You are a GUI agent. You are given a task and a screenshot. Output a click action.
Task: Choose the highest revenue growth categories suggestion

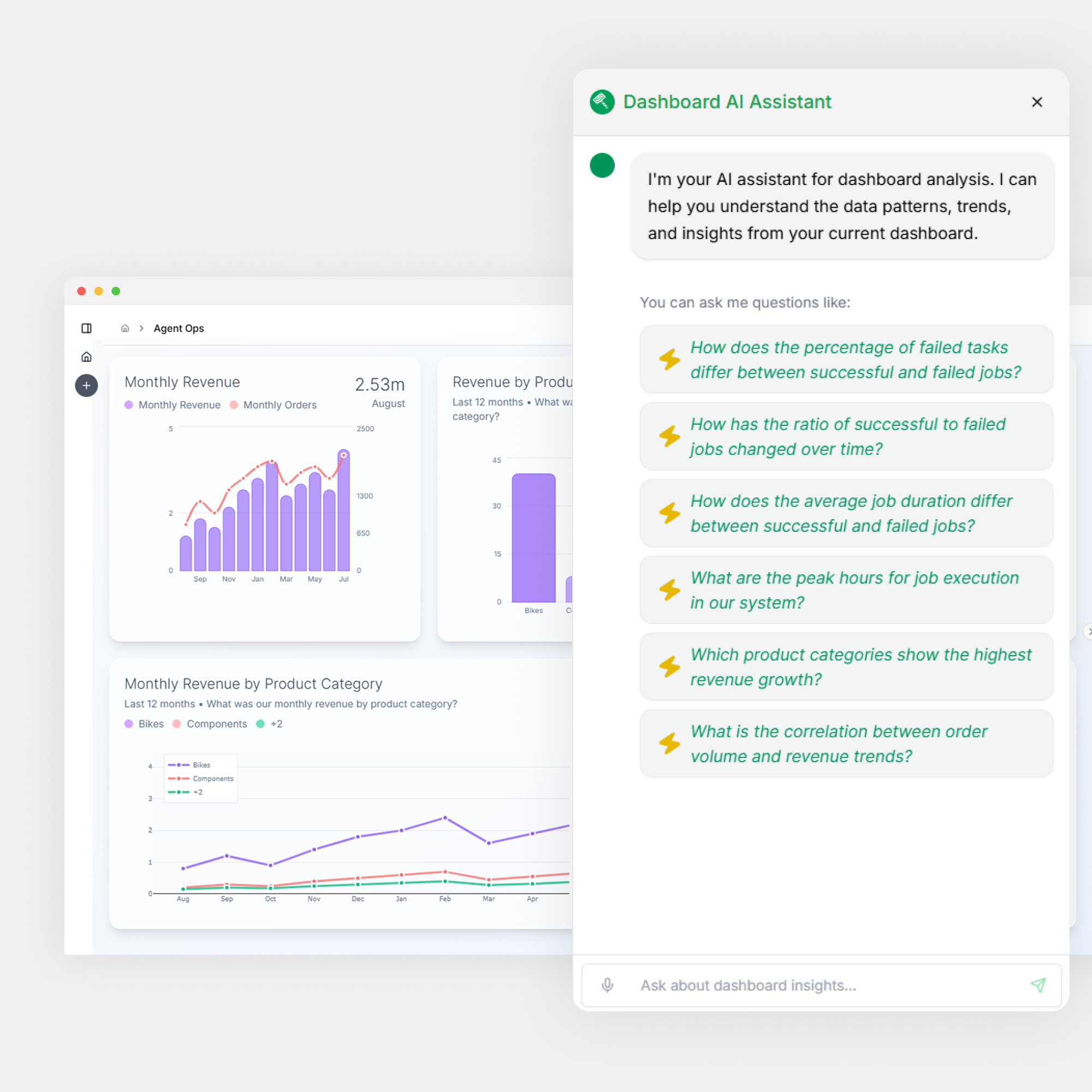(846, 667)
